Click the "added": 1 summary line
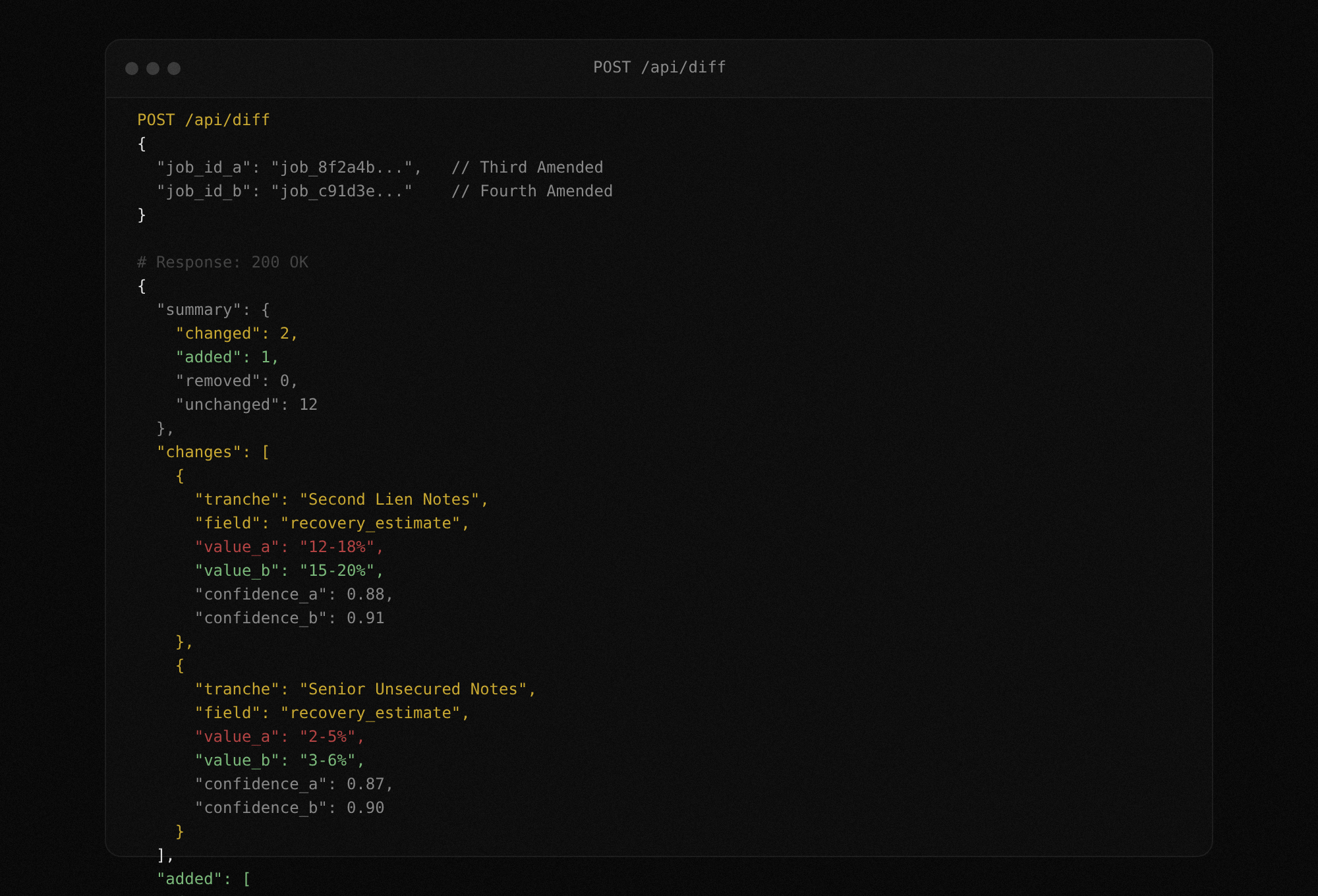1318x896 pixels. [227, 358]
